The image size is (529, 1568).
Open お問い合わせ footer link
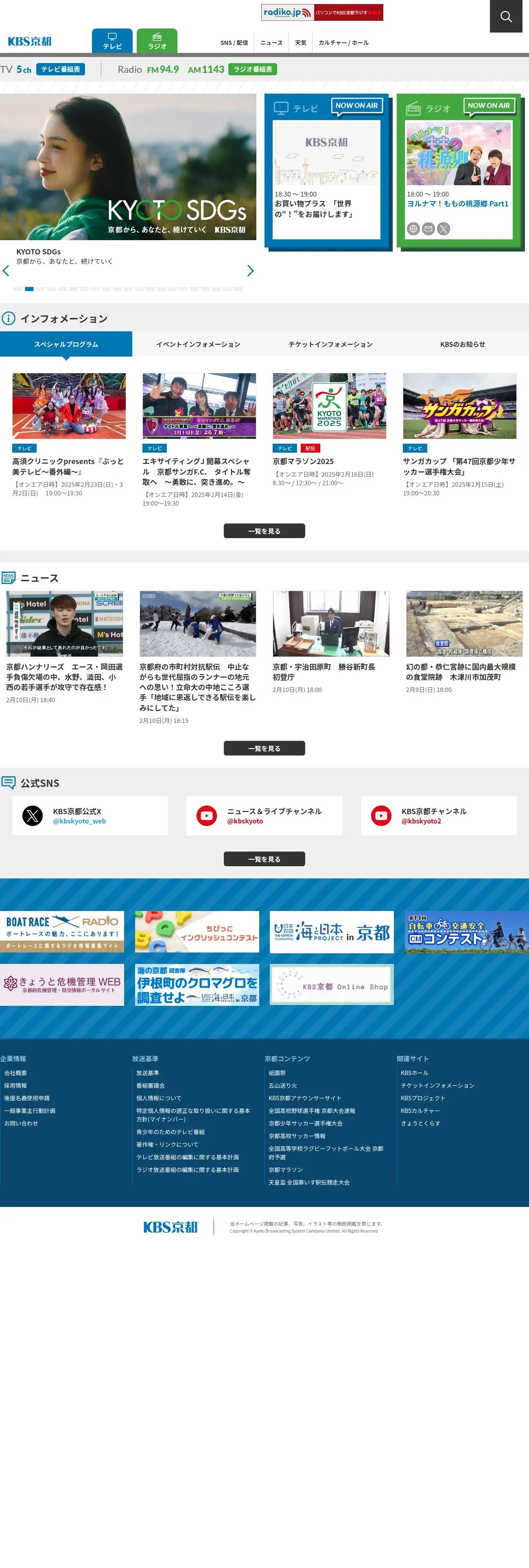click(21, 1123)
